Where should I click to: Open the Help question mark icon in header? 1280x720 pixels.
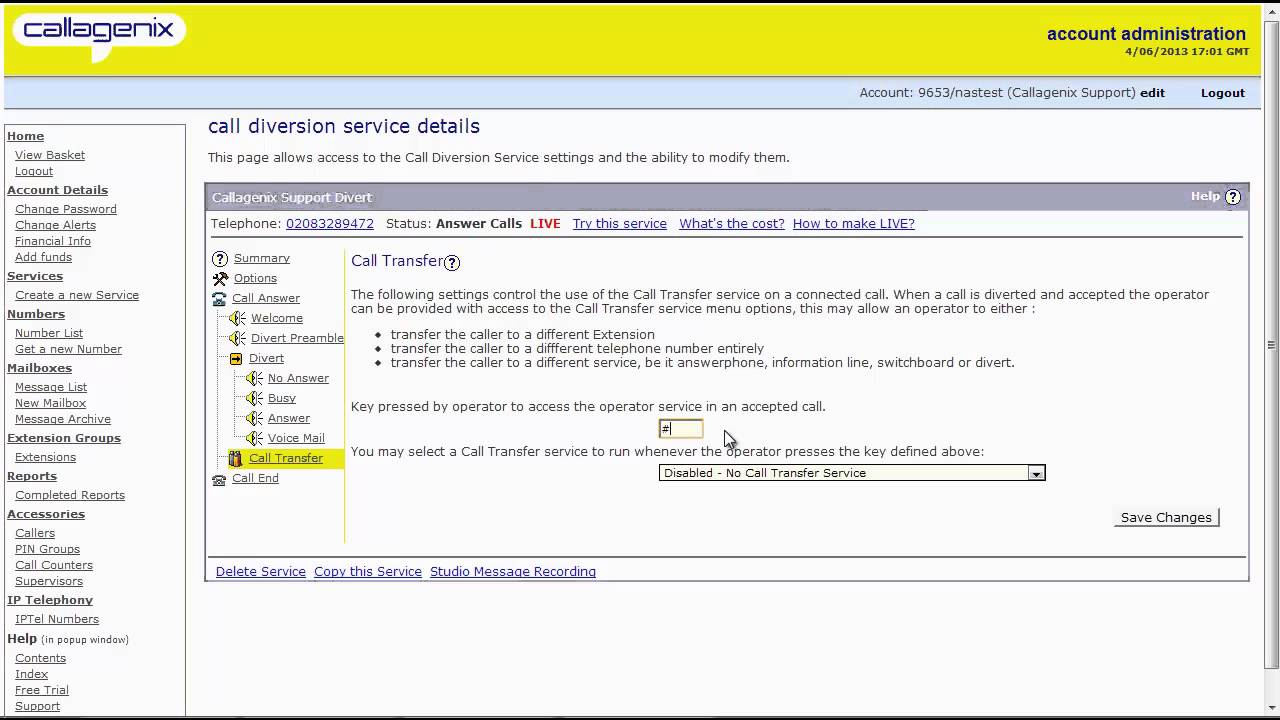[x=1232, y=197]
